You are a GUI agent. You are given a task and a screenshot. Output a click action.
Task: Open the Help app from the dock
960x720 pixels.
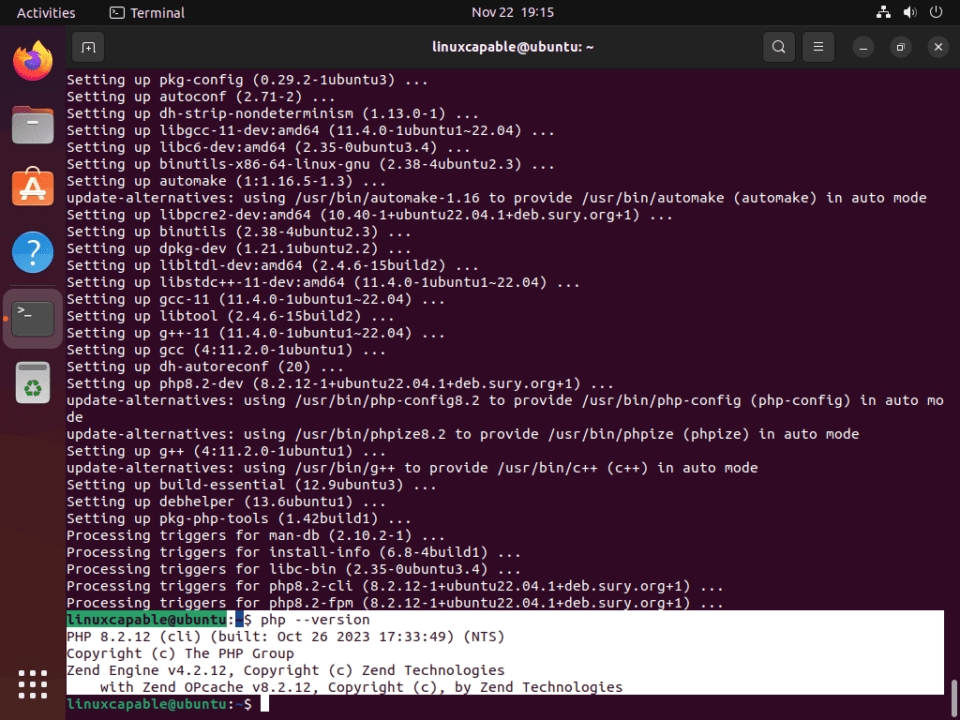click(32, 253)
